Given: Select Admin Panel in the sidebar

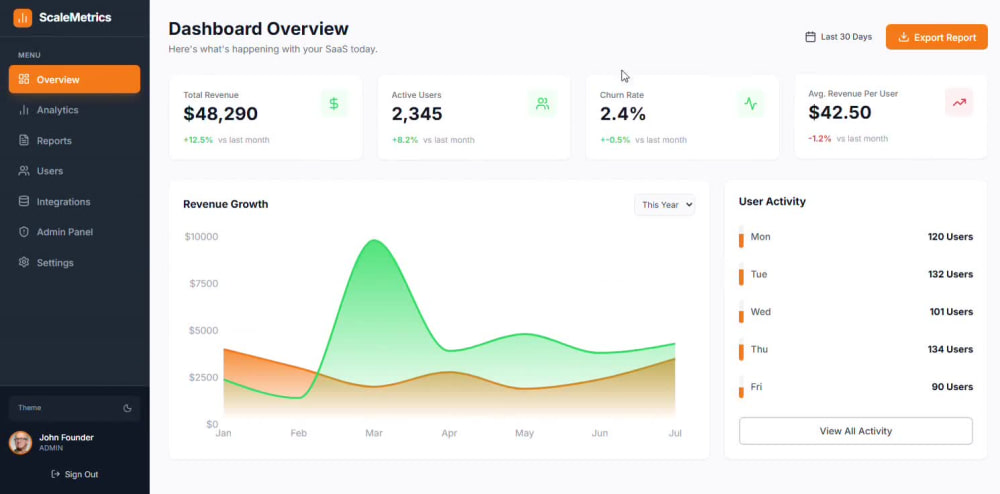Looking at the screenshot, I should [75, 232].
